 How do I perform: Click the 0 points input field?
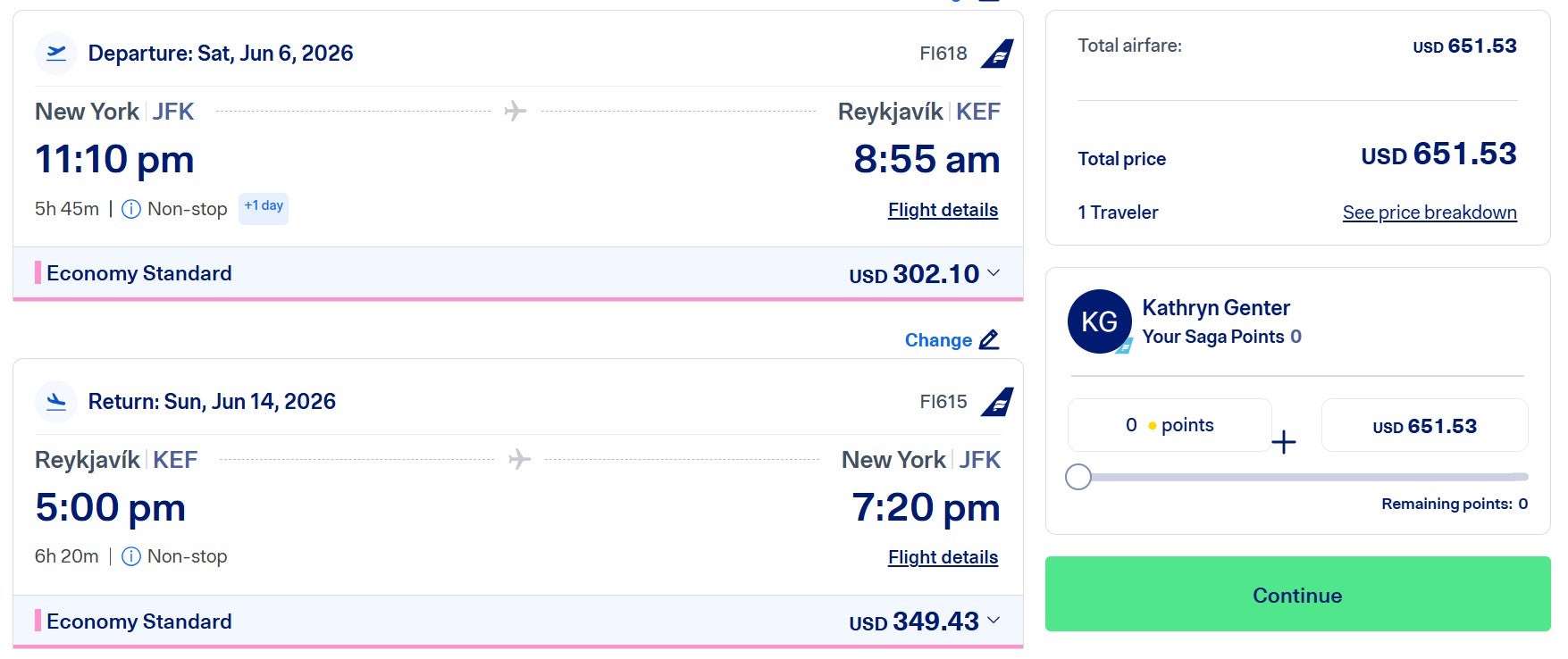(x=1169, y=424)
